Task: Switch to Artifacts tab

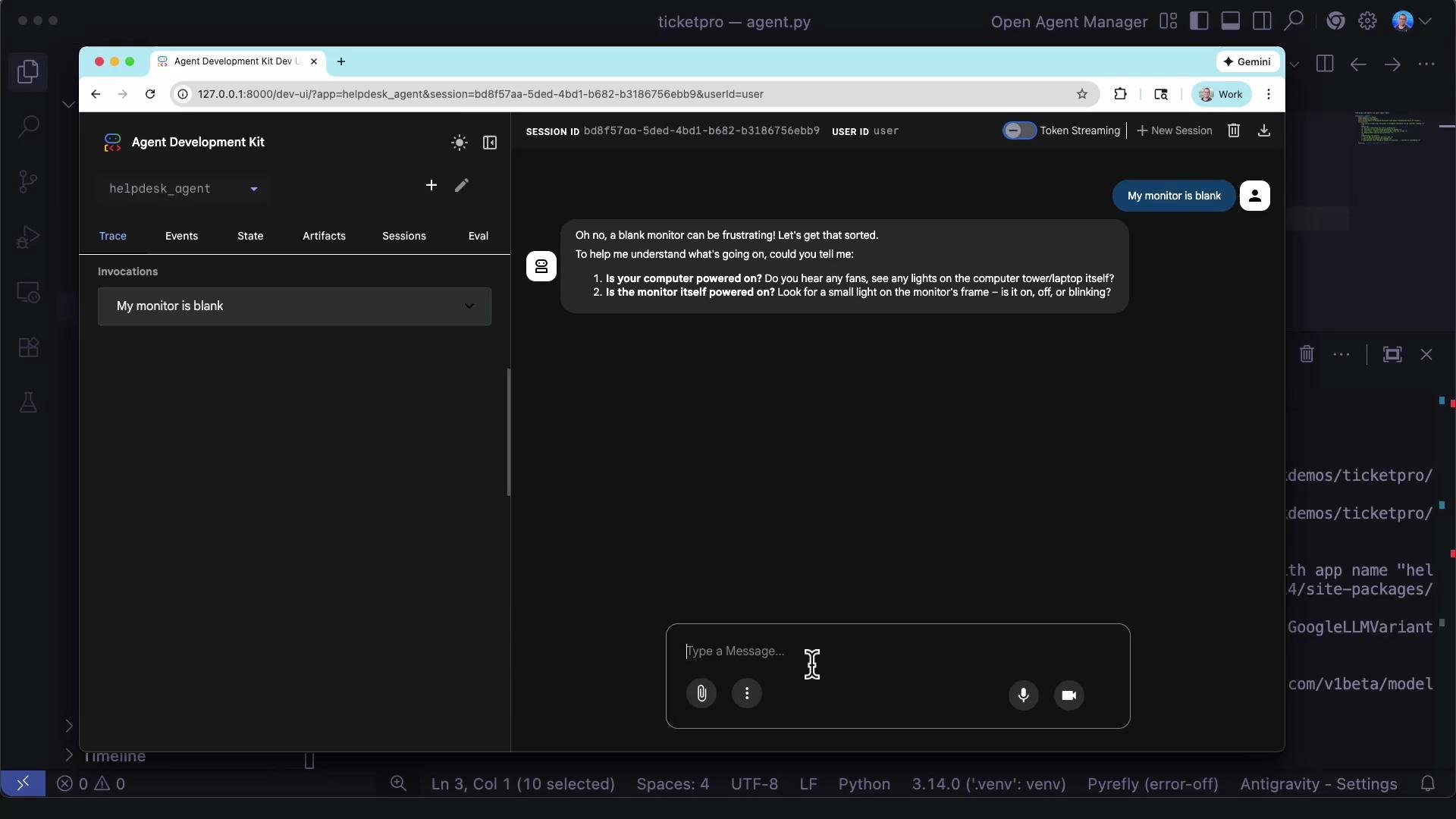Action: [324, 236]
